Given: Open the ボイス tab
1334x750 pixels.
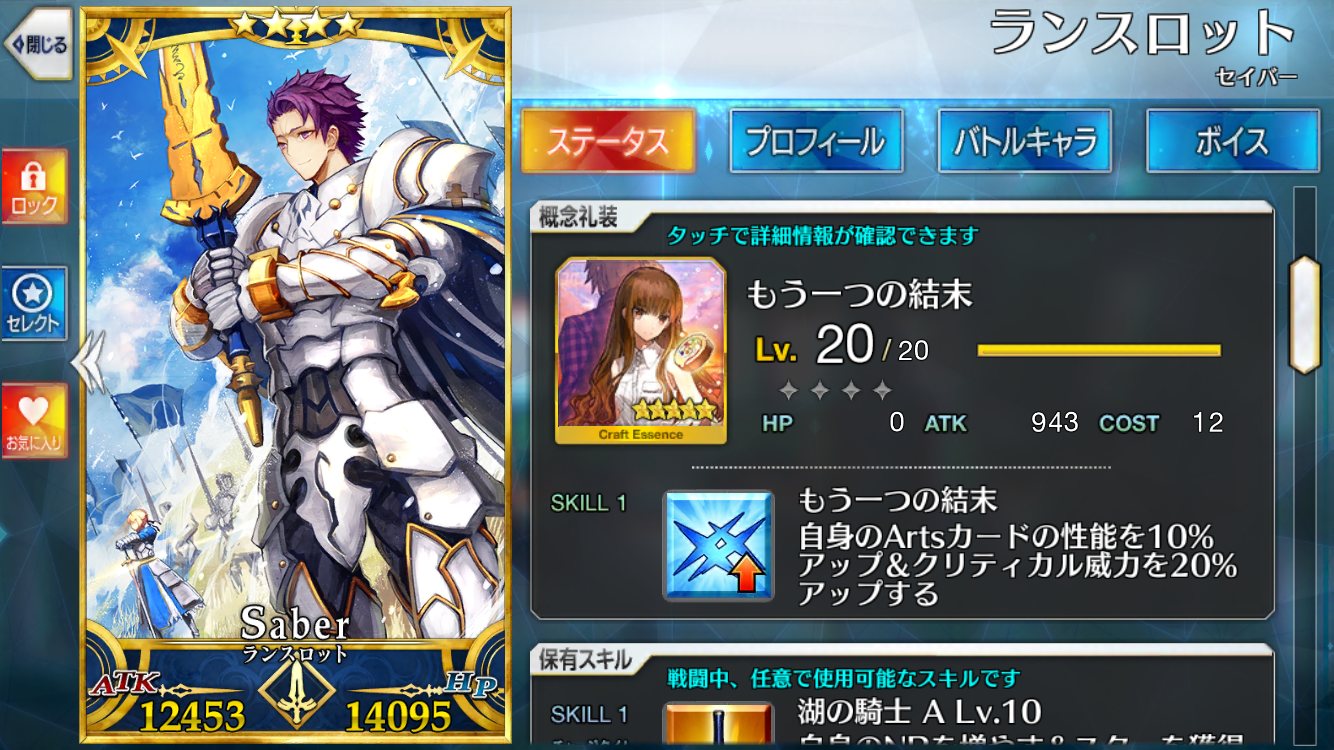Looking at the screenshot, I should [x=1232, y=141].
